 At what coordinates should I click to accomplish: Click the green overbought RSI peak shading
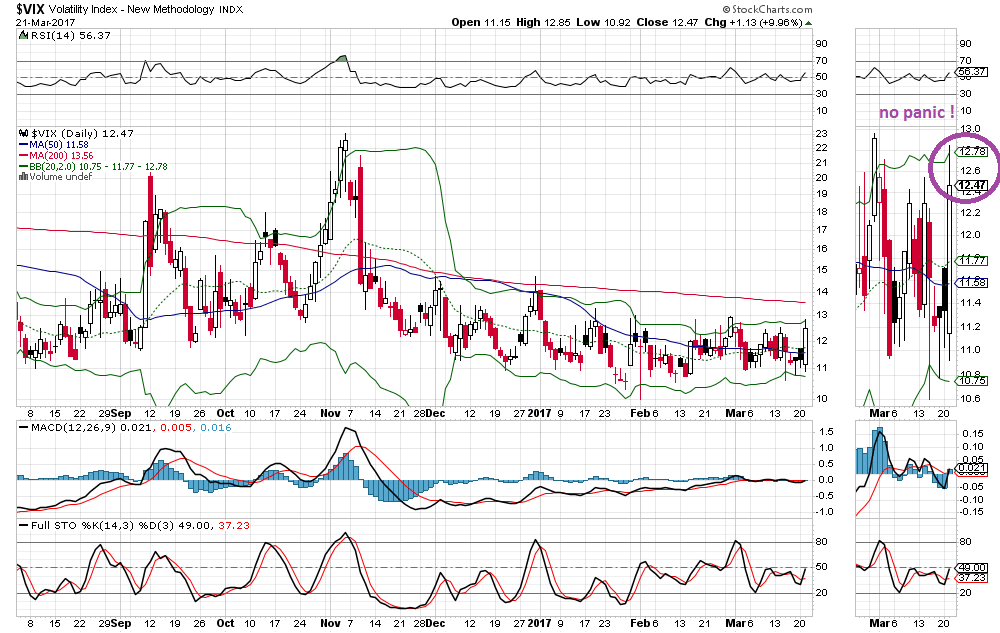[x=342, y=60]
